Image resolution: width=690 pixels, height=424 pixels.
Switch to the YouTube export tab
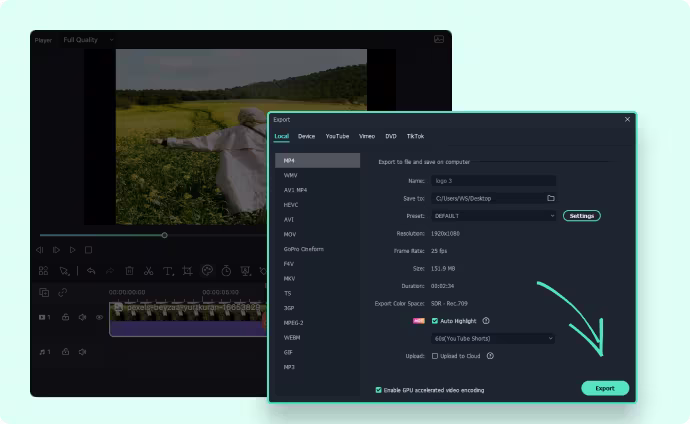point(337,136)
